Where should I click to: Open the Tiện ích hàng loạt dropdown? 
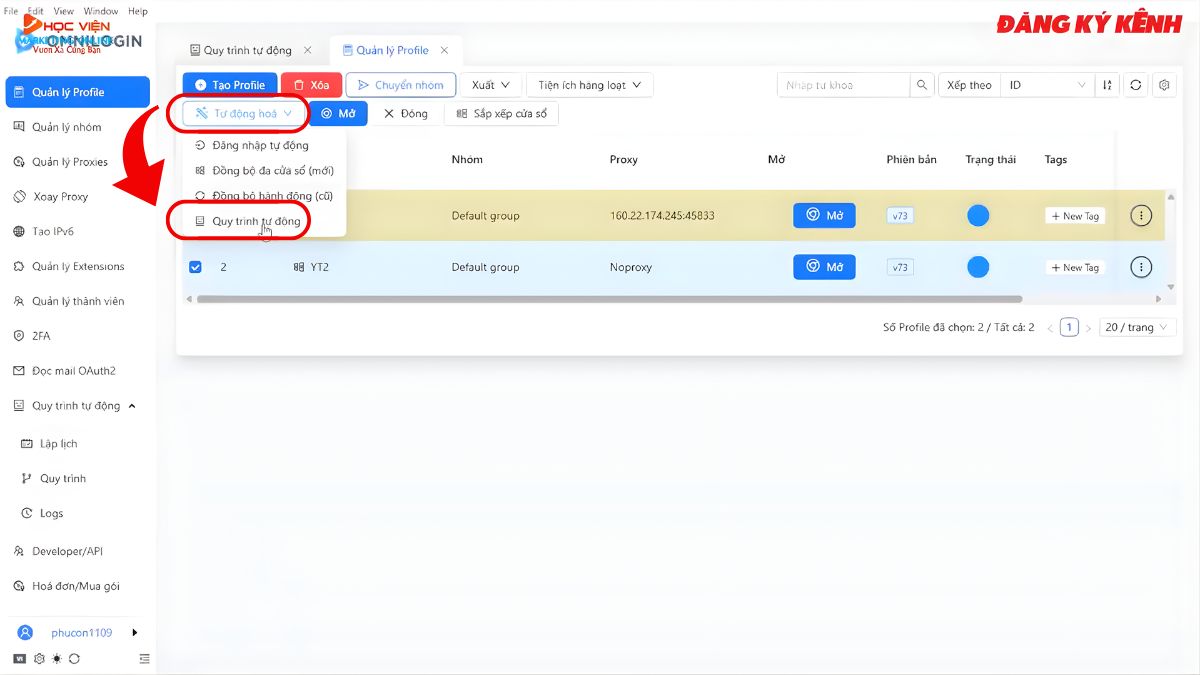click(589, 85)
